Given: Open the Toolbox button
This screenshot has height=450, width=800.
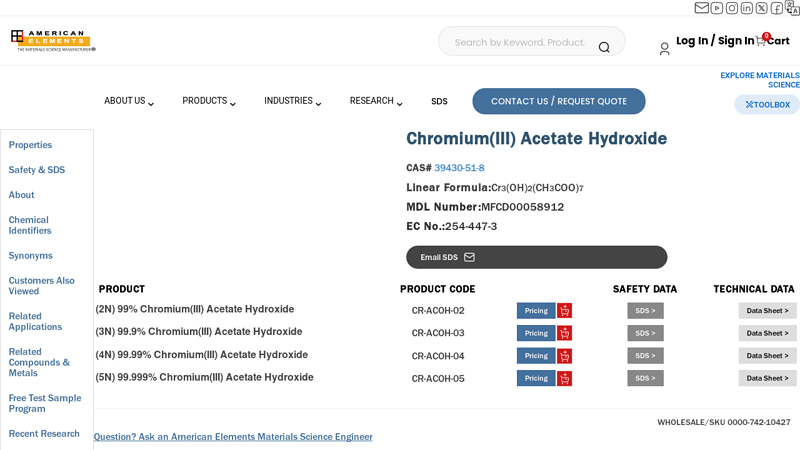Looking at the screenshot, I should coord(767,105).
